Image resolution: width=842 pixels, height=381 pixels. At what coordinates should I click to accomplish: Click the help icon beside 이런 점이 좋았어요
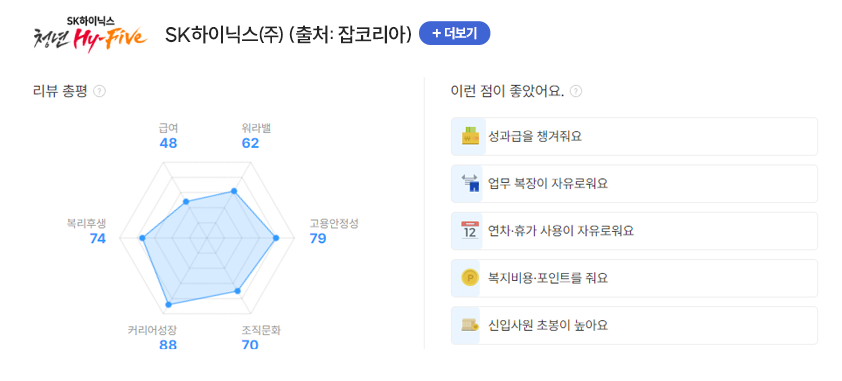coord(576,91)
